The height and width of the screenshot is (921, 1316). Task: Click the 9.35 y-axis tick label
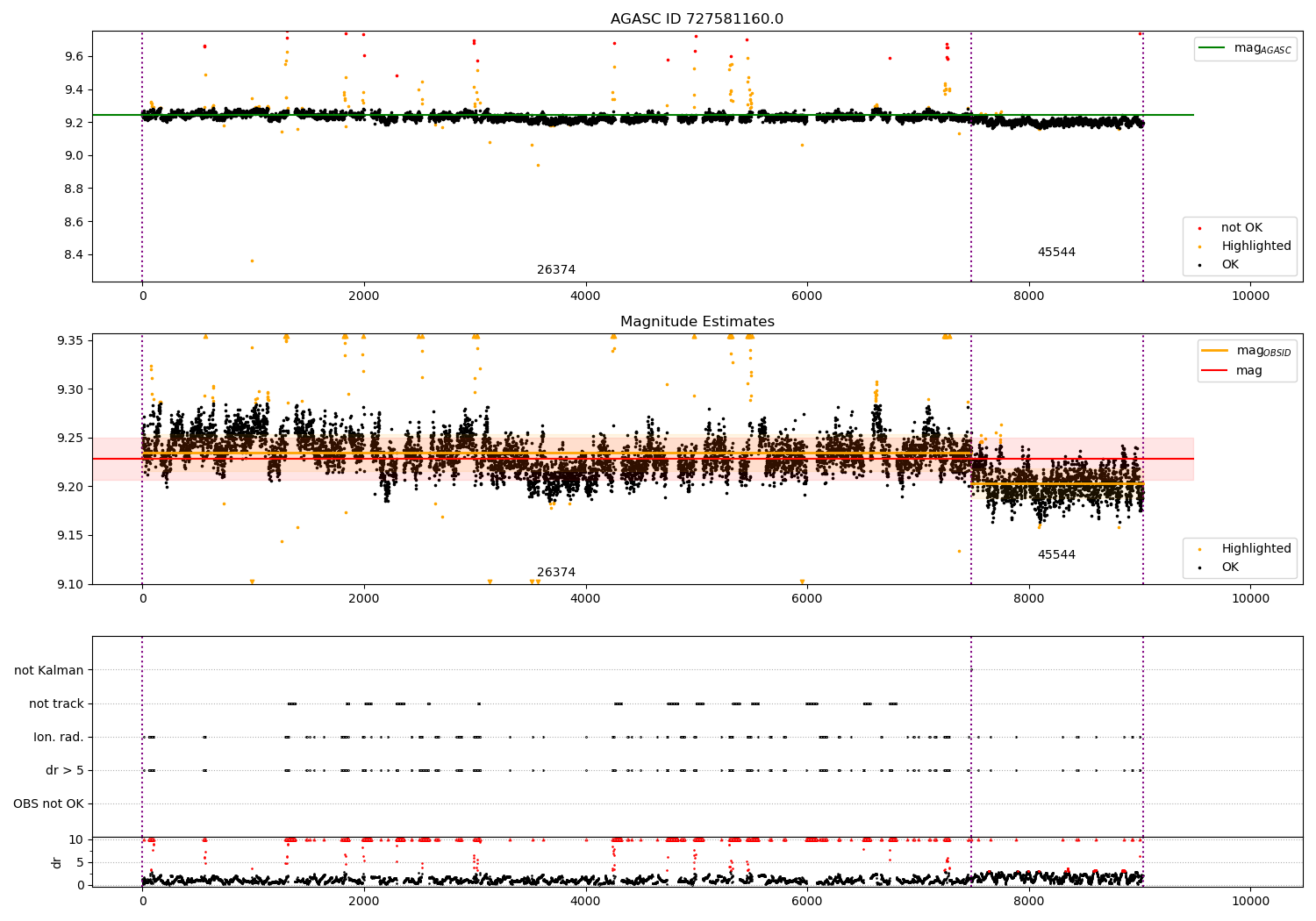(x=70, y=341)
